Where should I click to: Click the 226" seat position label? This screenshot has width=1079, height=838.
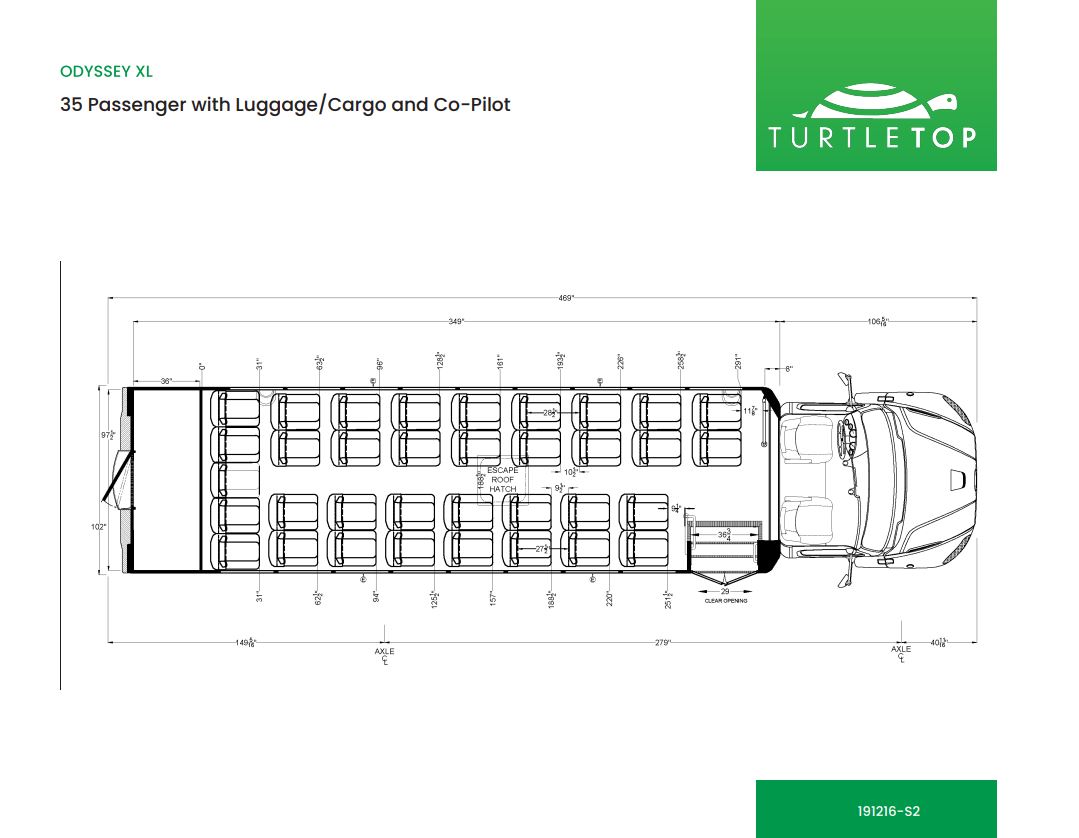click(x=620, y=362)
